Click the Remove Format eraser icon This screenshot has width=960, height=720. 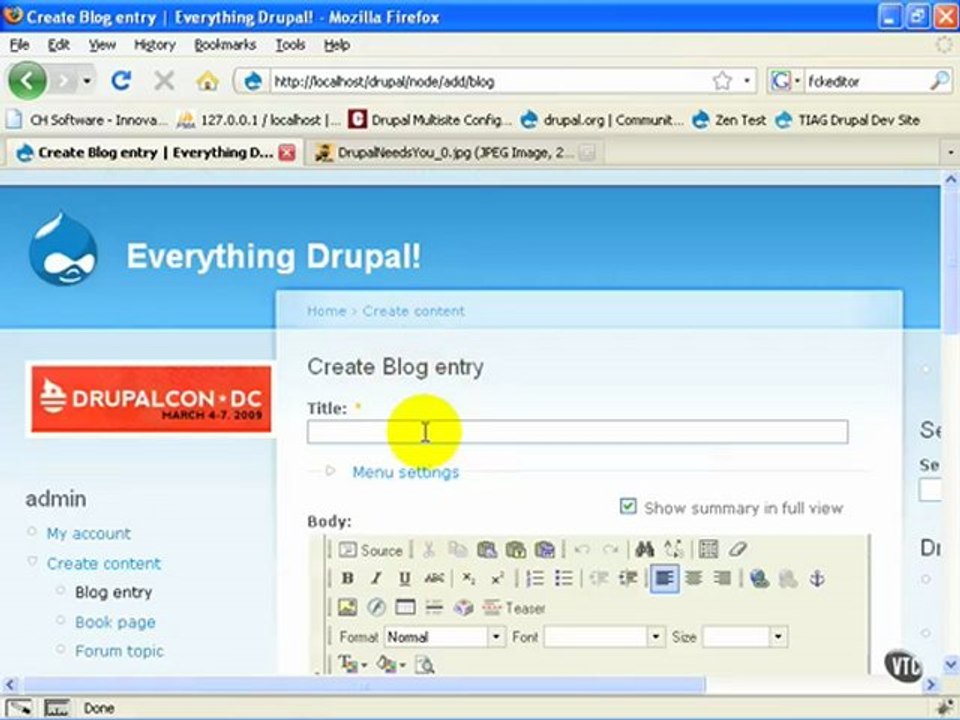point(738,550)
